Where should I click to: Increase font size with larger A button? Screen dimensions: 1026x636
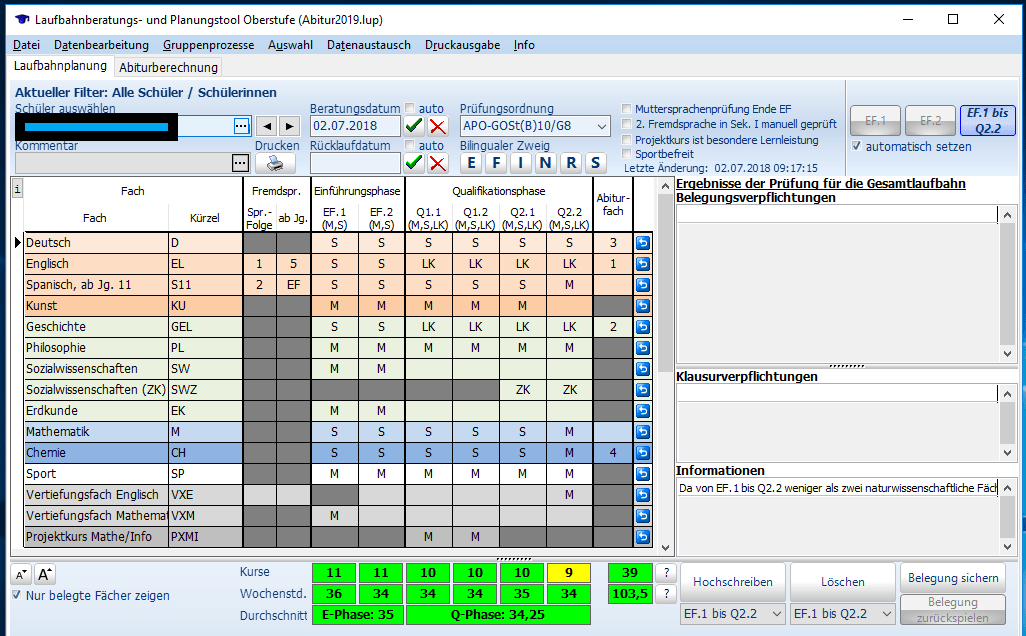pos(45,574)
